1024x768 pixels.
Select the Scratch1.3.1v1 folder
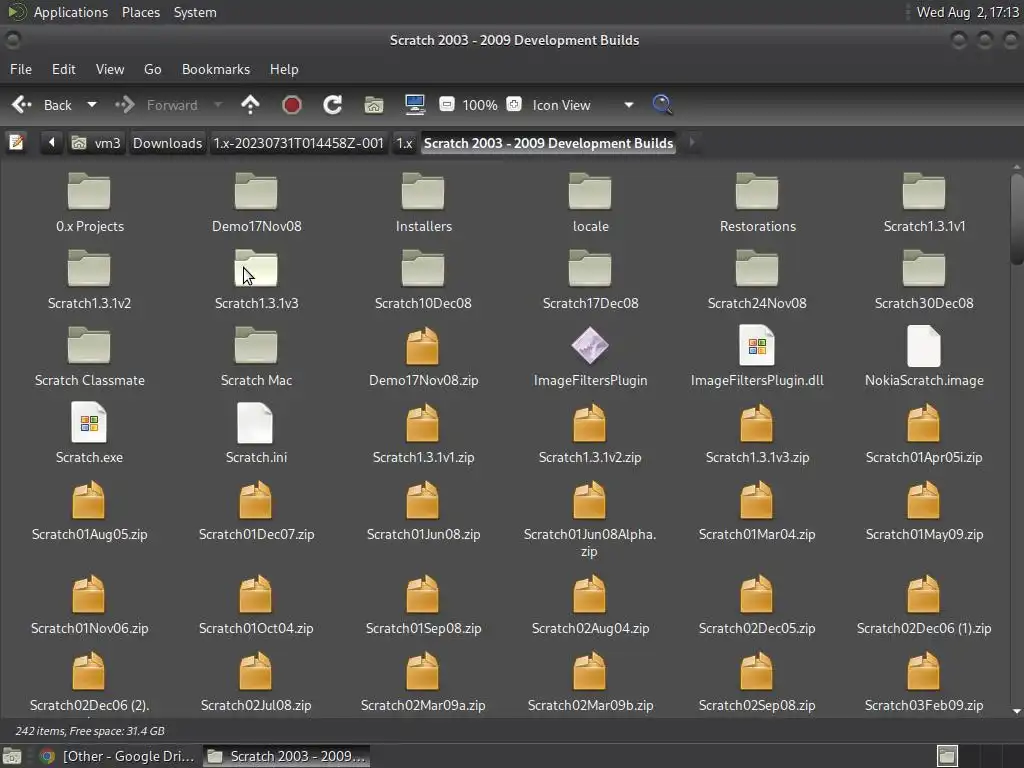click(924, 203)
